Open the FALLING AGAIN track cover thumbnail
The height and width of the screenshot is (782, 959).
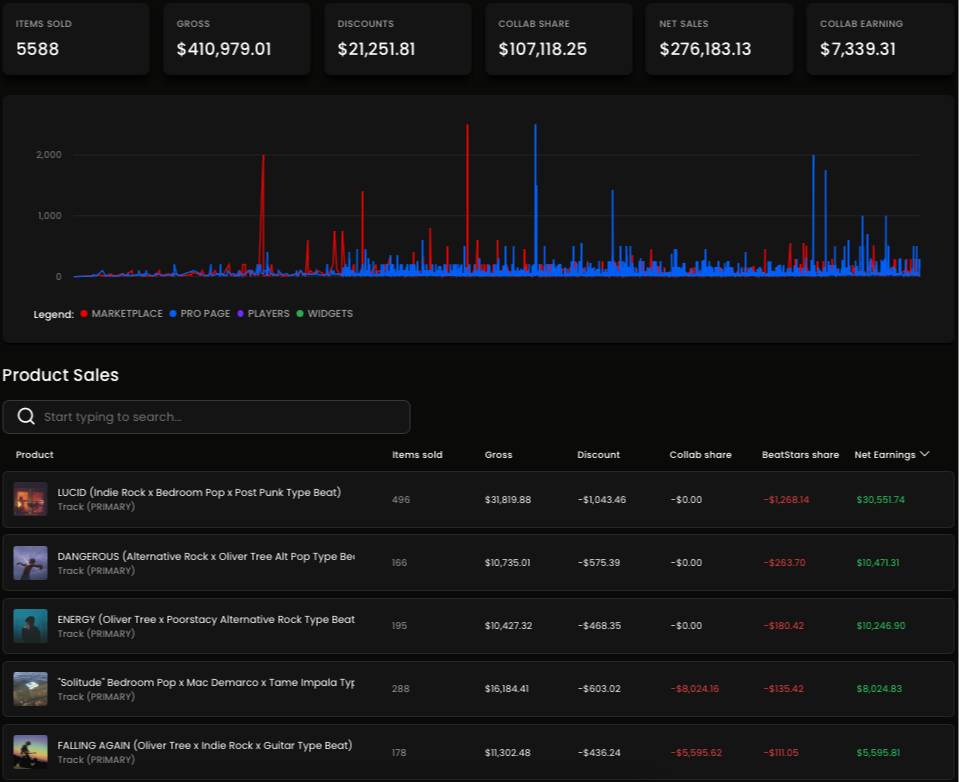[31, 752]
